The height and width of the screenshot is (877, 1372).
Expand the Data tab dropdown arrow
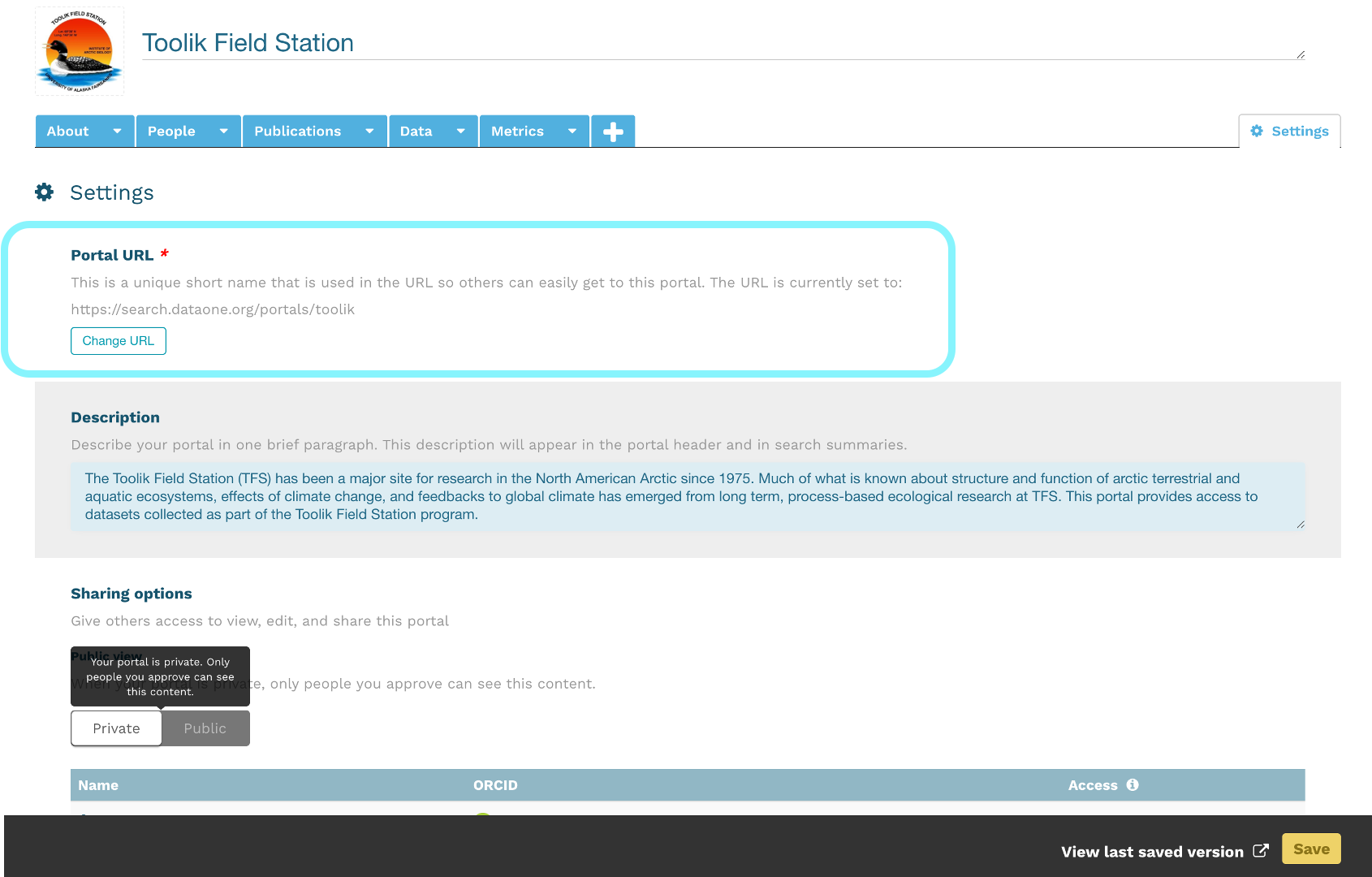tap(461, 131)
